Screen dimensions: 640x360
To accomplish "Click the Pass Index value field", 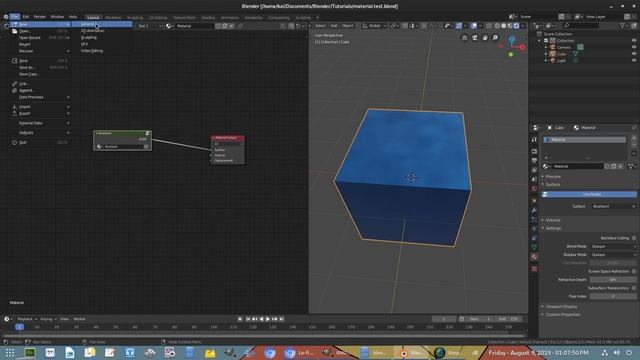I will point(613,296).
